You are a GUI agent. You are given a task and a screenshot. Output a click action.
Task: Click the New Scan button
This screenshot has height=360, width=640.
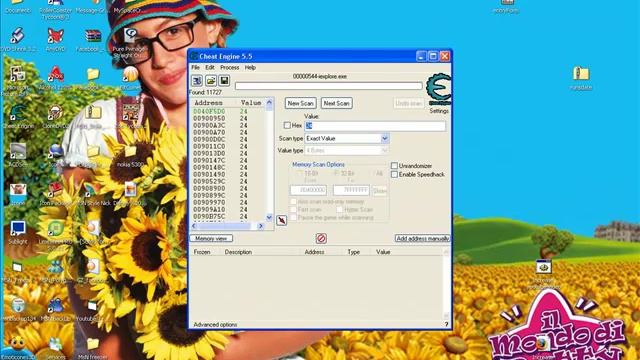(300, 103)
